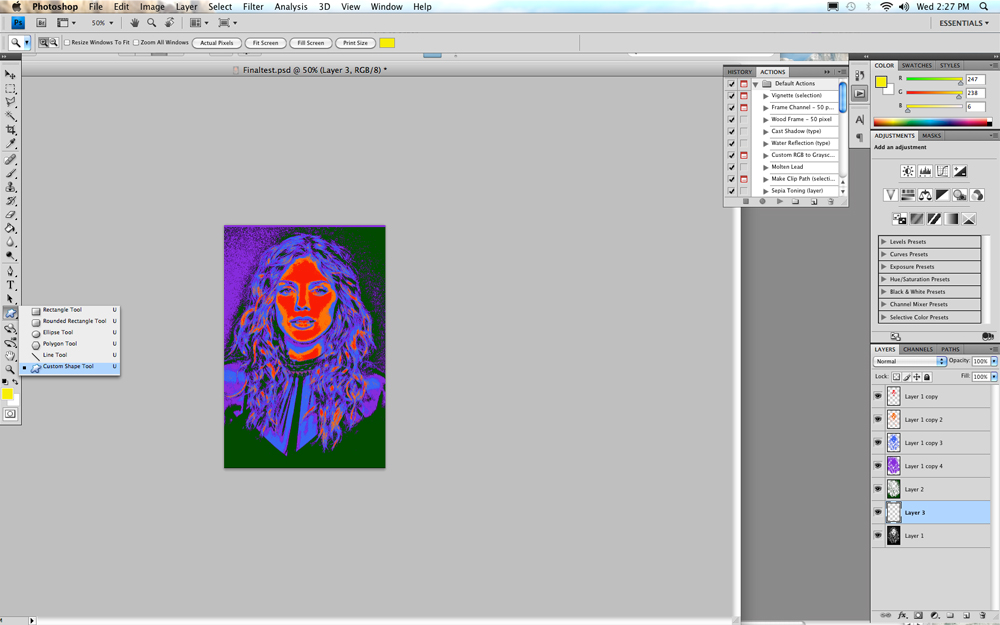This screenshot has width=1000, height=625.
Task: Expand the Curves Presets list
Action: tap(883, 254)
